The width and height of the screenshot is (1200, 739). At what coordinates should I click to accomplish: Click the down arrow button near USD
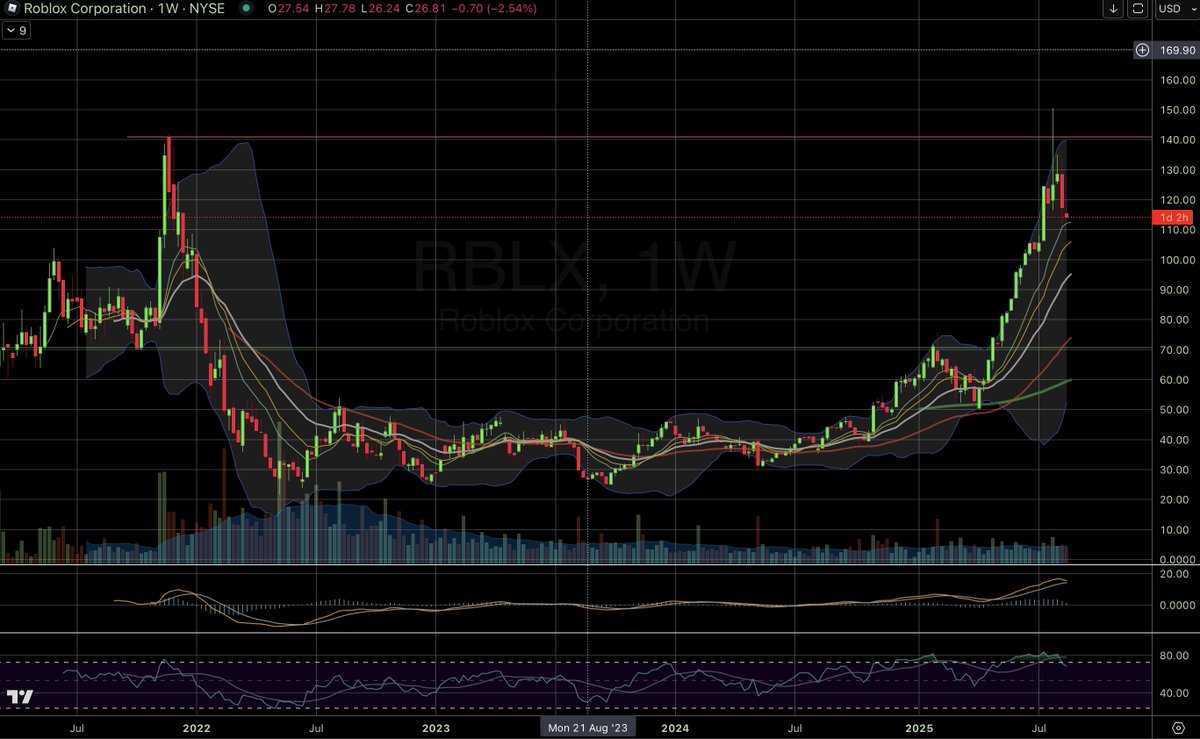1115,9
